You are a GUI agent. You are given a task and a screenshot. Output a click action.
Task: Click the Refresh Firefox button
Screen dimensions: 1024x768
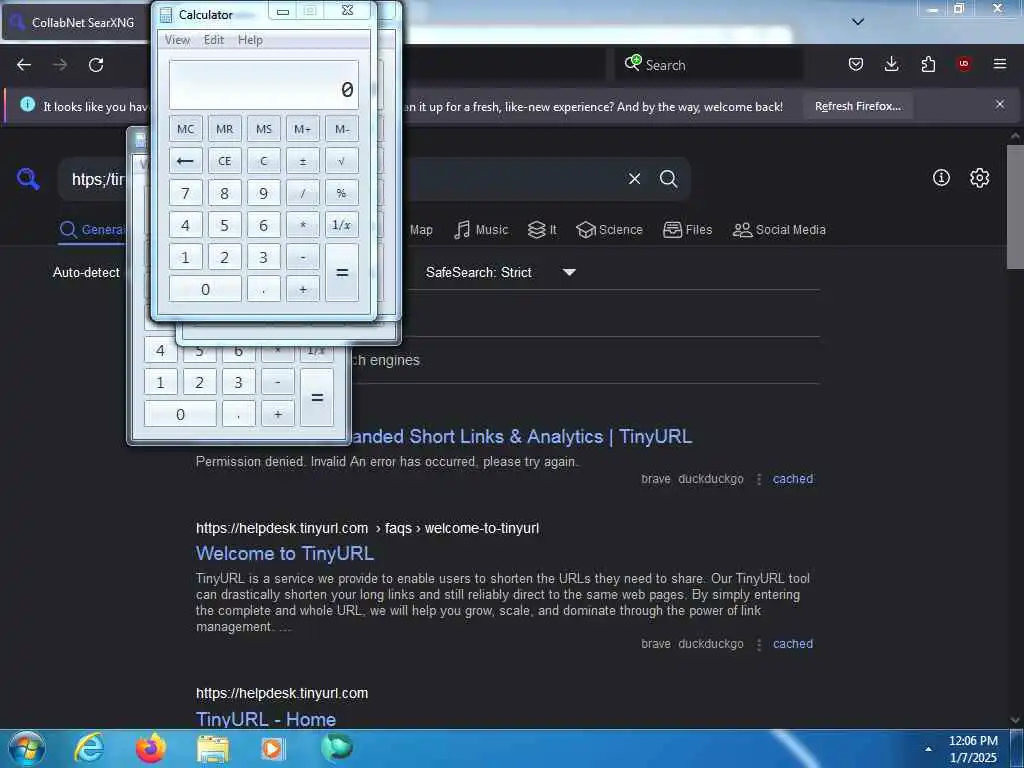pyautogui.click(x=857, y=106)
